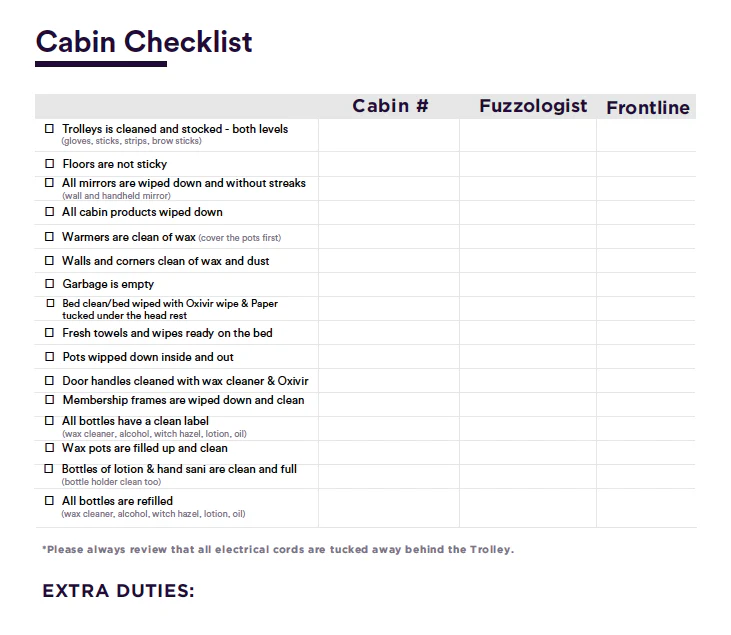Click the 'Cabin #' column header
The width and height of the screenshot is (731, 635).
pos(390,106)
